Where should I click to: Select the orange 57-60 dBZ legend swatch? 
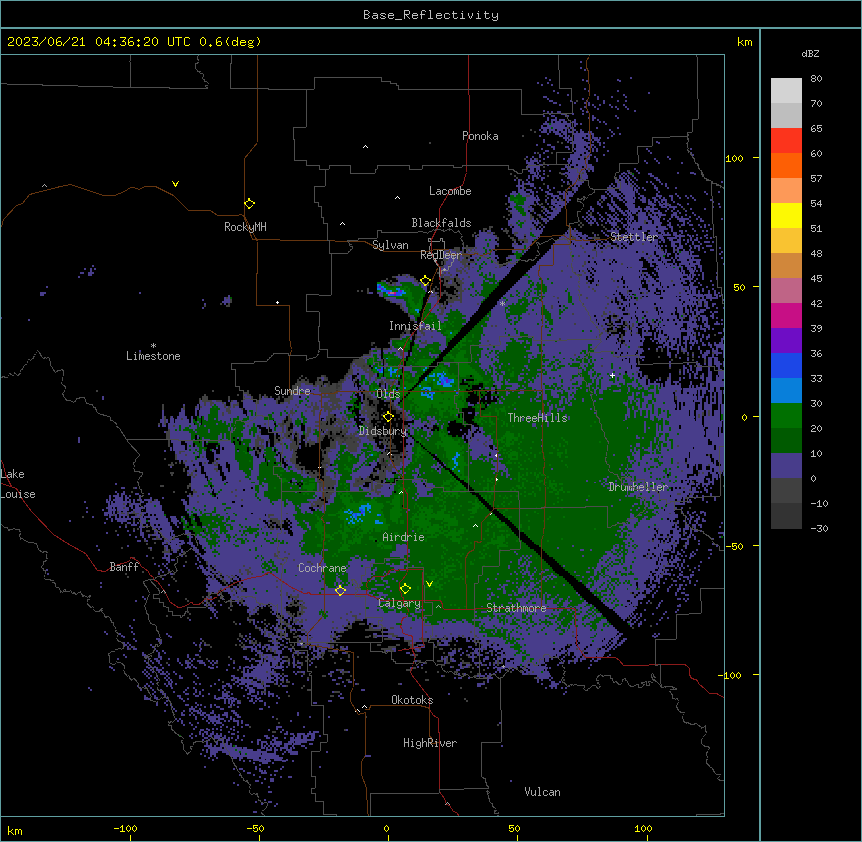point(786,165)
